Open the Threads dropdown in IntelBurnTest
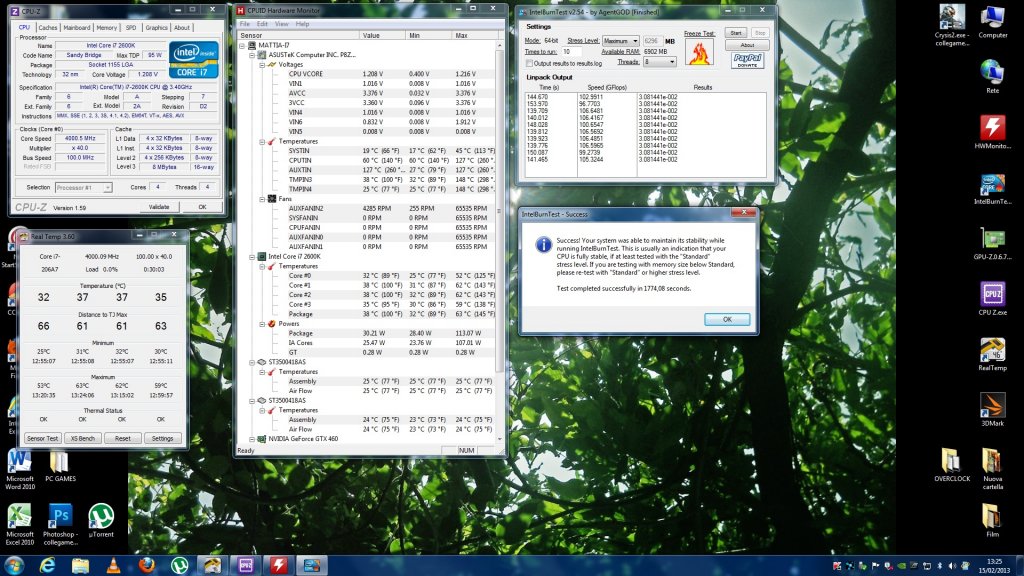This screenshot has height=576, width=1024. pyautogui.click(x=660, y=62)
